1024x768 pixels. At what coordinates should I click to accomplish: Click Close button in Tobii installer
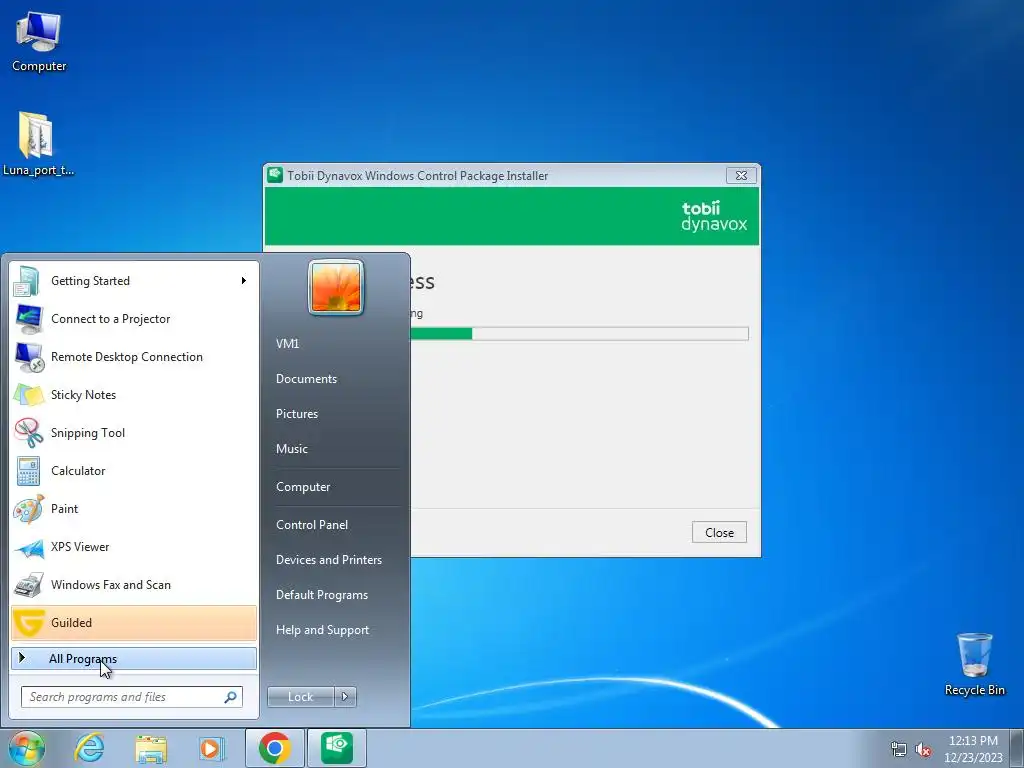coord(719,532)
